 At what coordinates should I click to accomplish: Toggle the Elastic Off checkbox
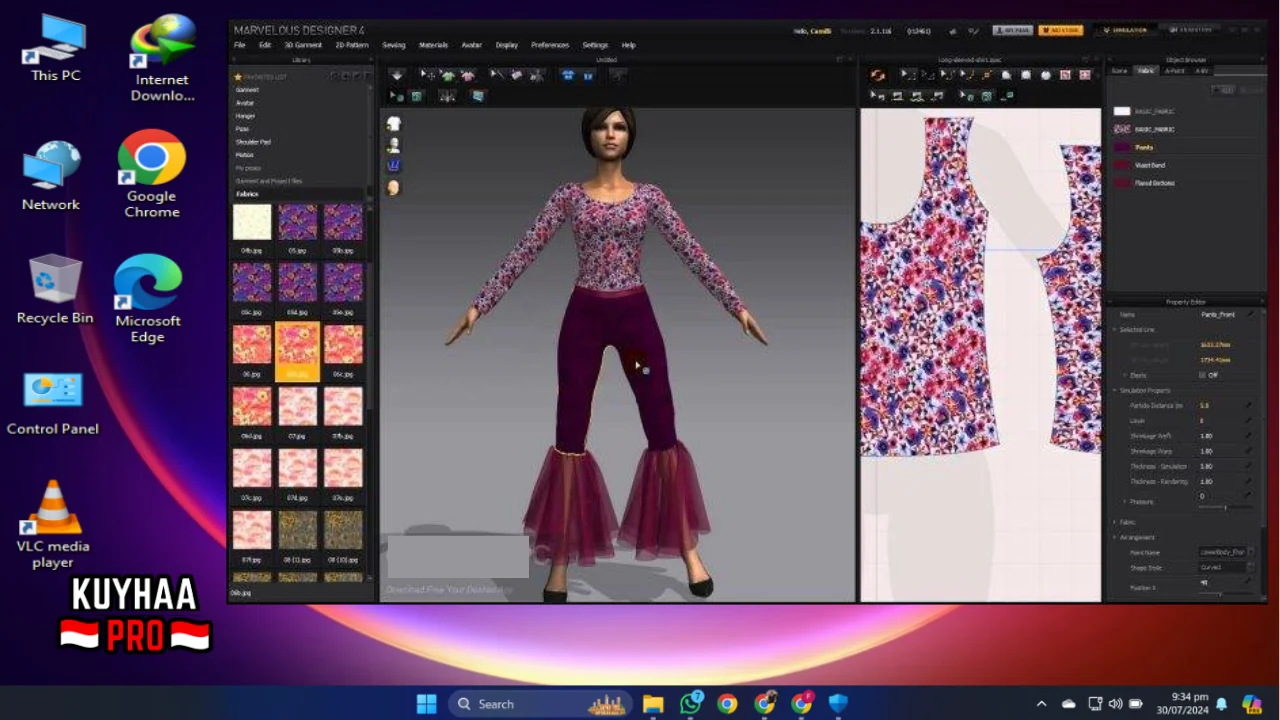tap(1202, 375)
